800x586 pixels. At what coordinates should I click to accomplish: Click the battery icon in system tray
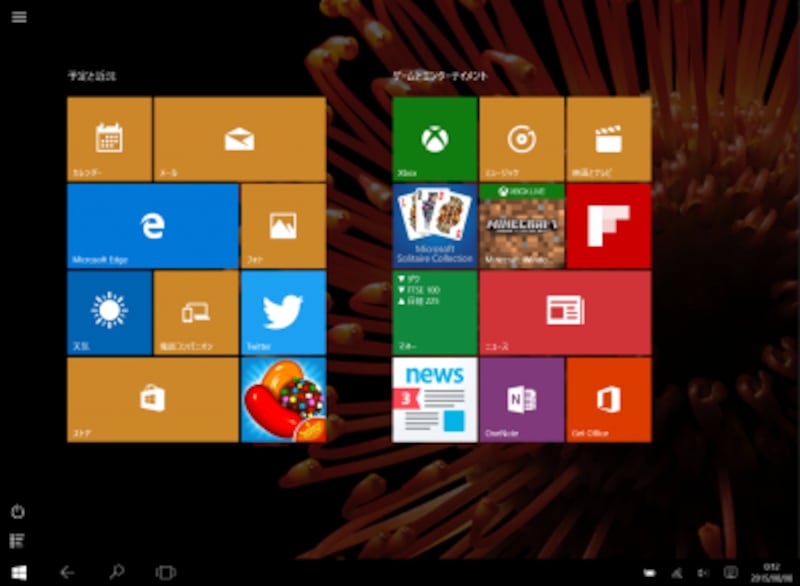tap(649, 573)
